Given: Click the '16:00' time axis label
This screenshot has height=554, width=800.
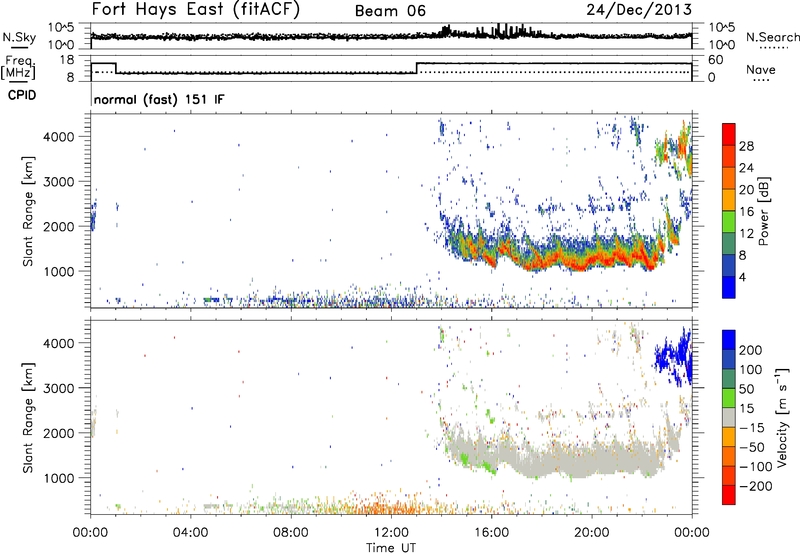Looking at the screenshot, I should pos(491,533).
